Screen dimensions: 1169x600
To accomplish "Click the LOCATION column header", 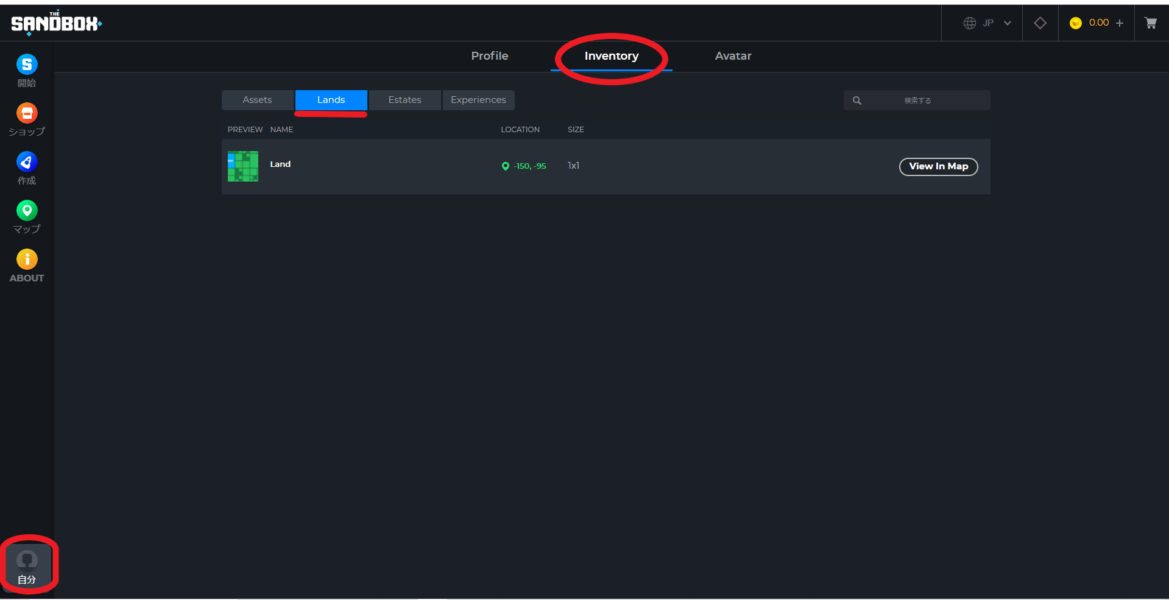I will tap(520, 130).
